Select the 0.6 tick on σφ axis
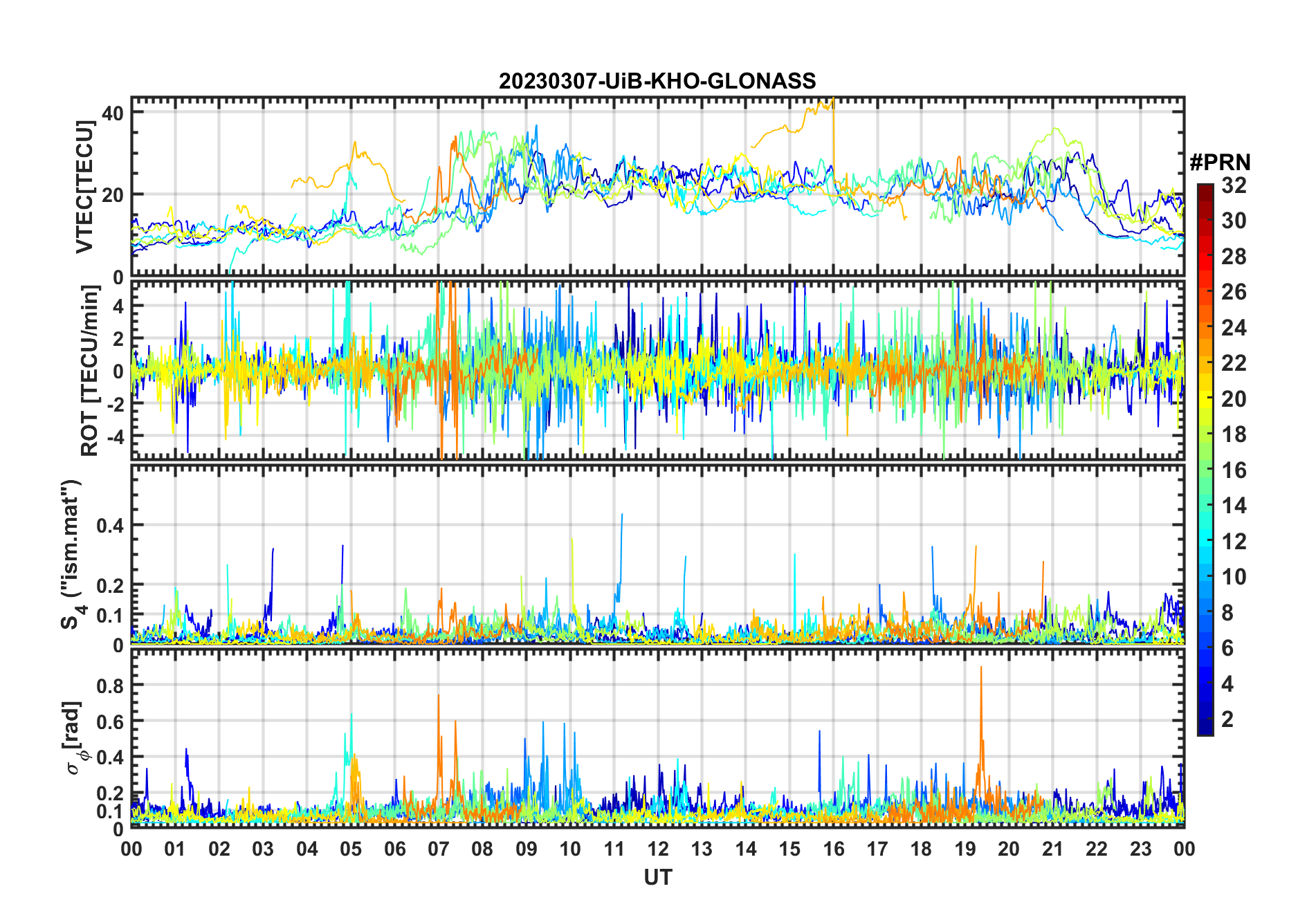 click(110, 721)
